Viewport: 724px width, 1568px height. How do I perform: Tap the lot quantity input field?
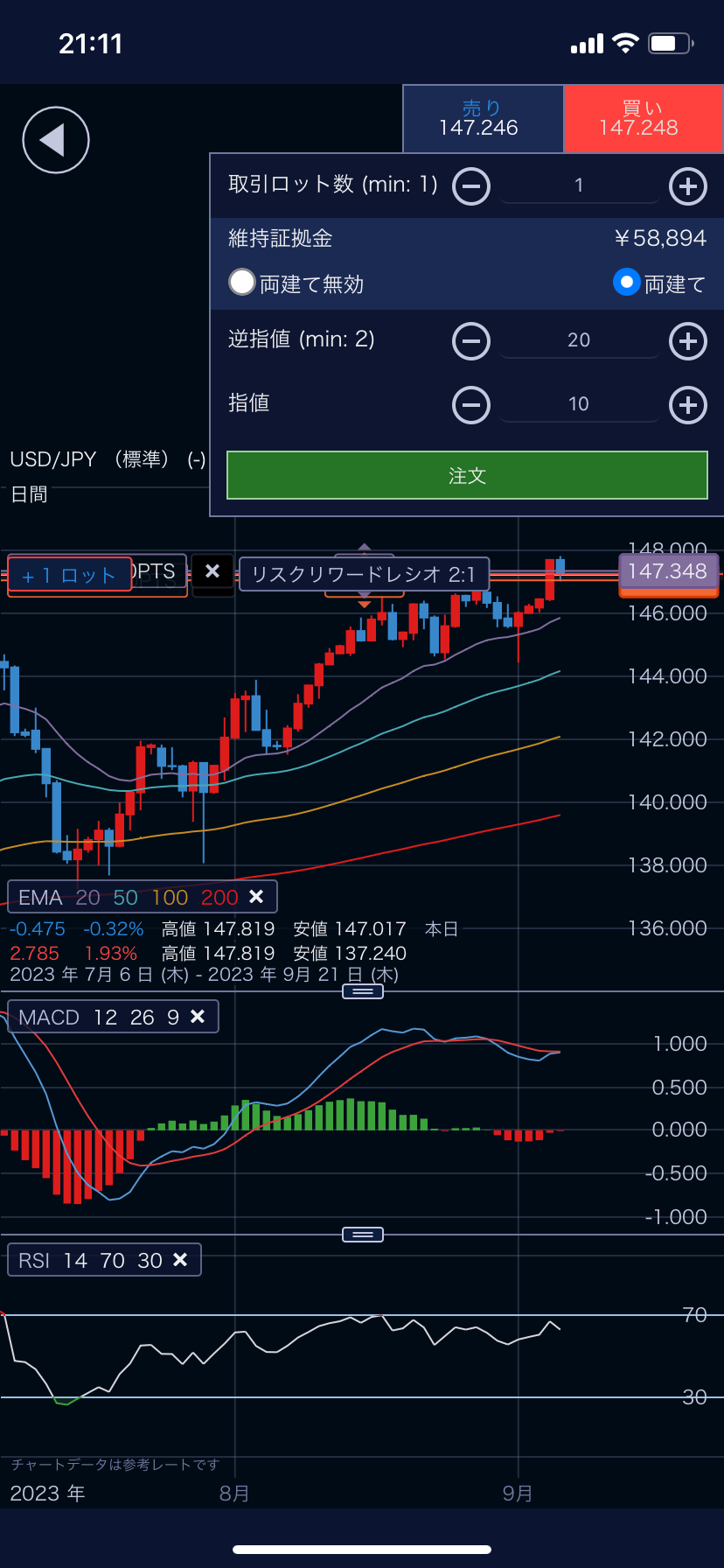click(x=579, y=185)
